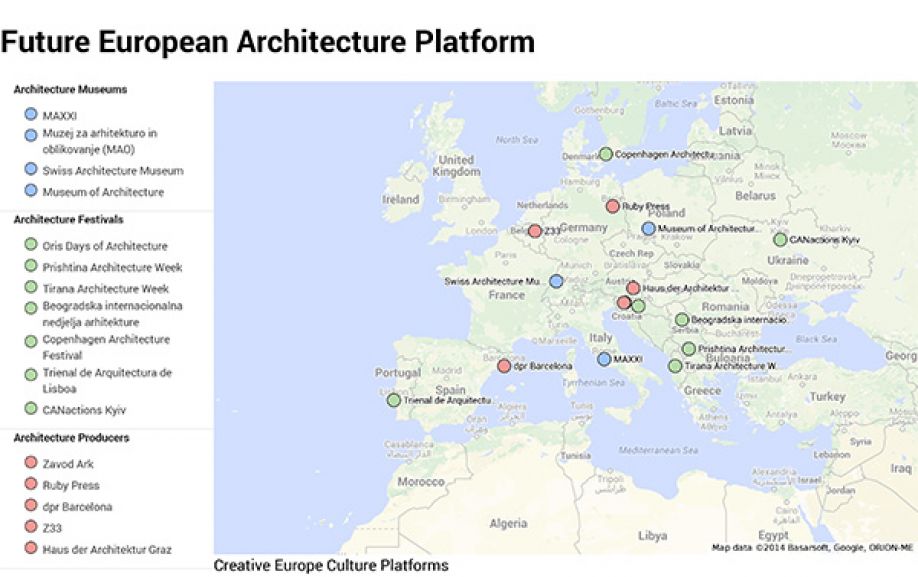Click blue circle beside Museum of Architecture legend
The height and width of the screenshot is (577, 918).
(x=31, y=190)
